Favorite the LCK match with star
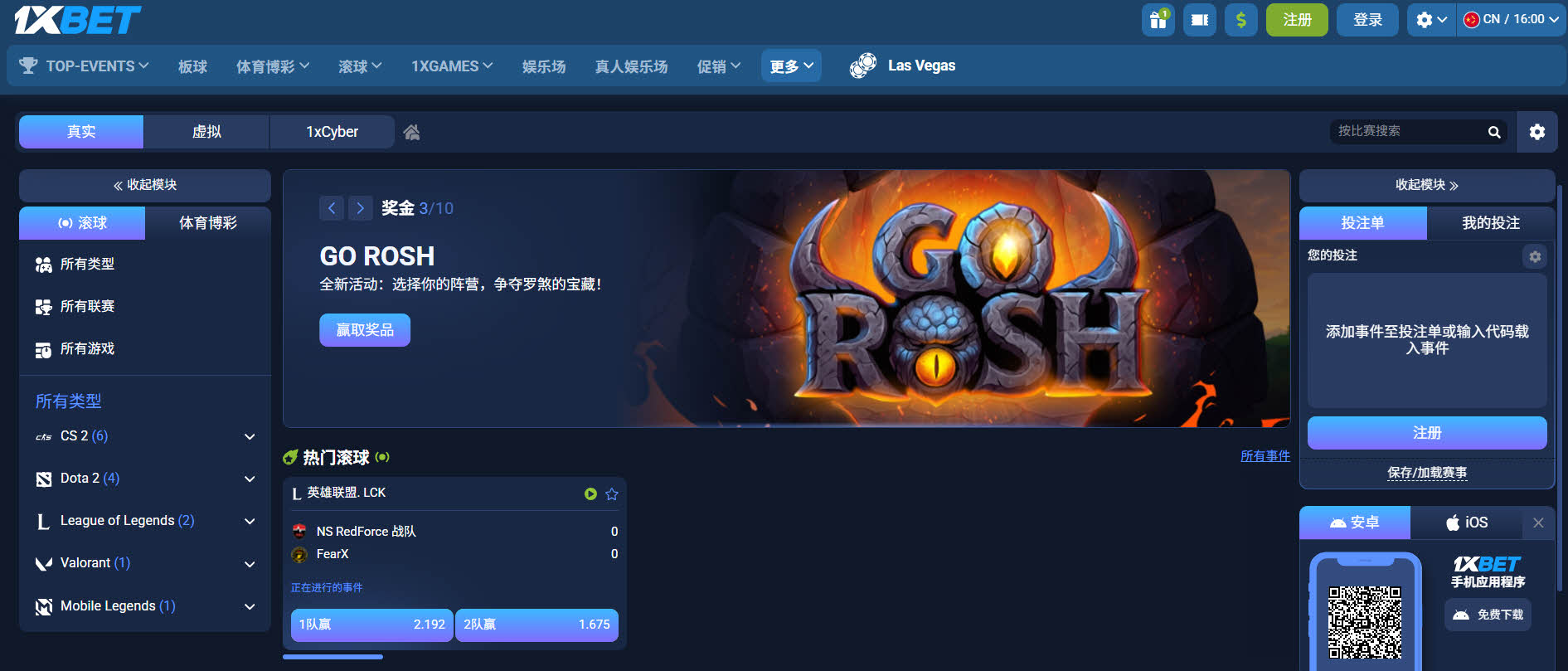This screenshot has height=671, width=1568. coord(612,494)
